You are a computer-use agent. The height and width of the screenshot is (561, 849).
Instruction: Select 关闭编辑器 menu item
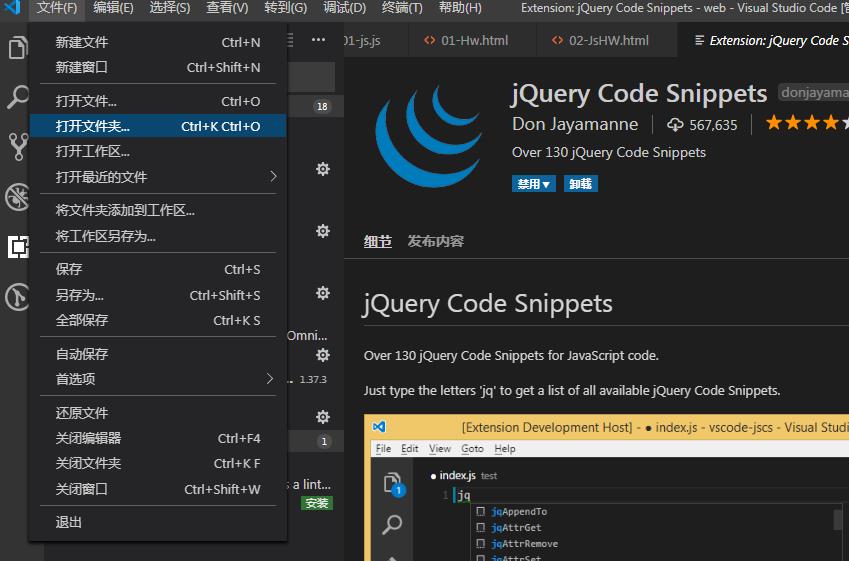click(158, 438)
